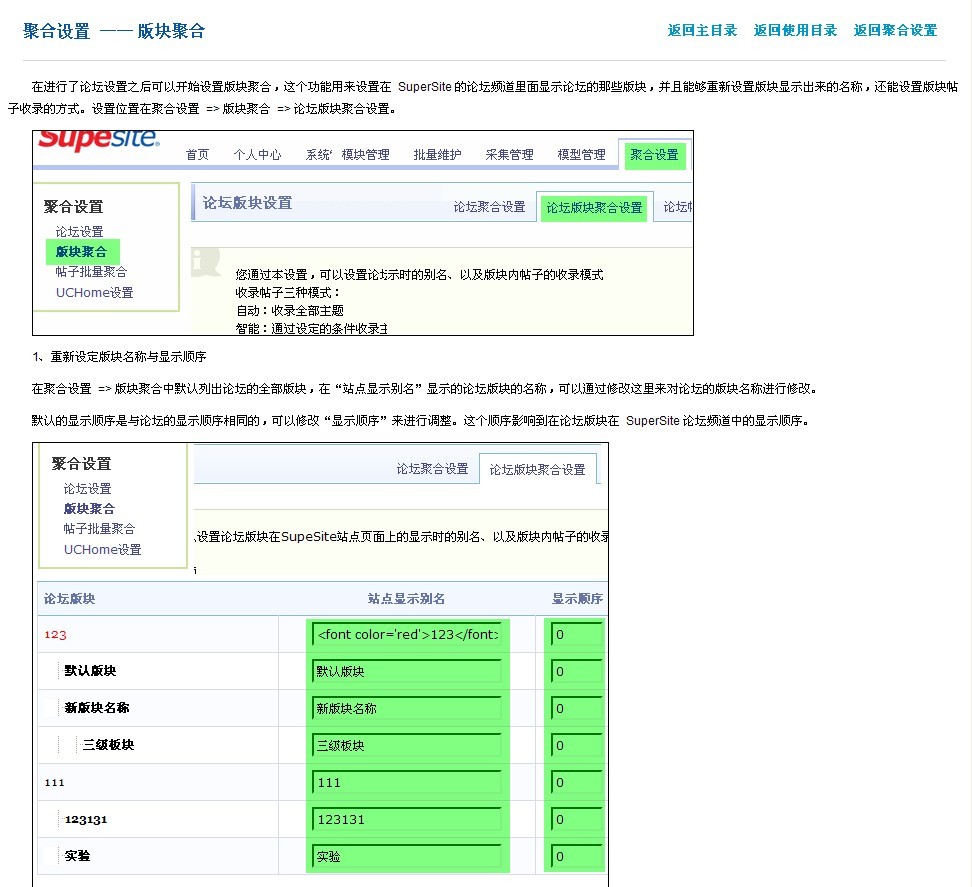Click 帖子批量聚合 in the second screenshot sidebar

pyautogui.click(x=99, y=528)
